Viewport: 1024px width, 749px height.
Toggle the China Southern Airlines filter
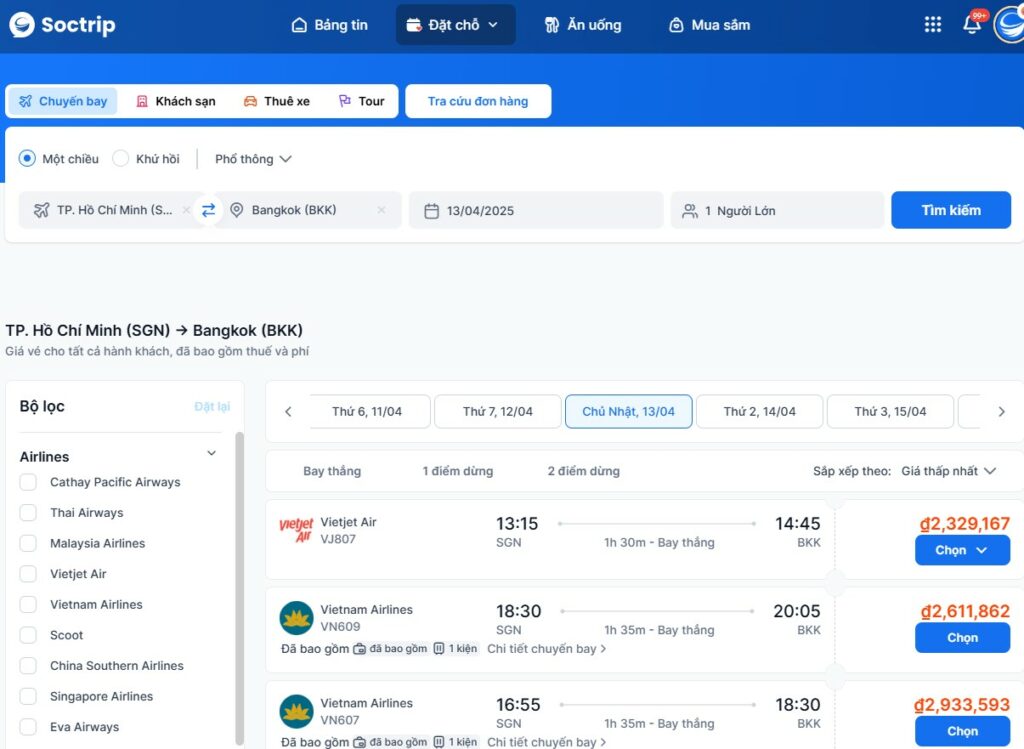[28, 666]
